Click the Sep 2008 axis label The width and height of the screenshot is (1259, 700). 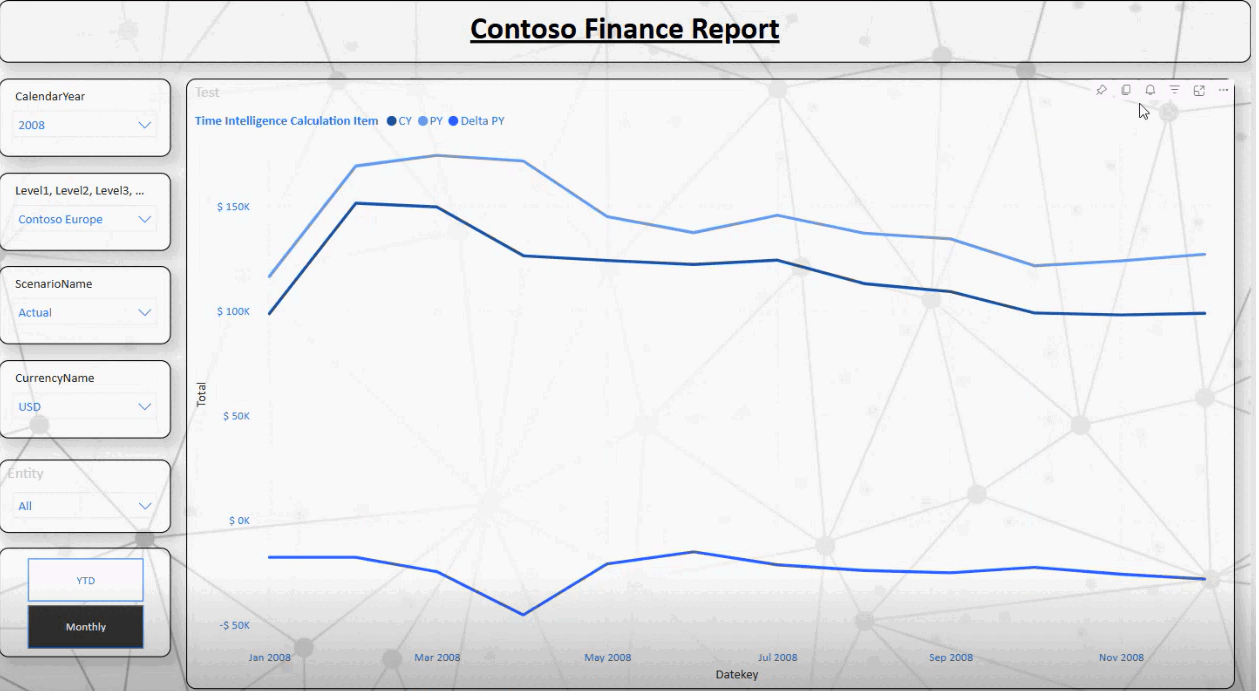951,657
